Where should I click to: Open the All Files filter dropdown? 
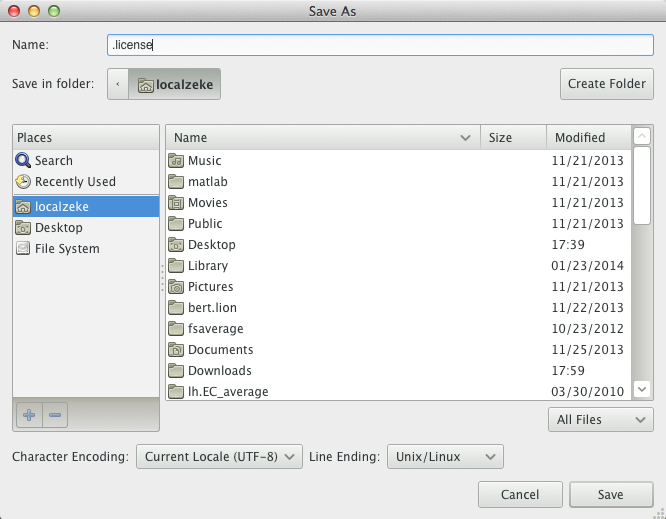pos(600,420)
